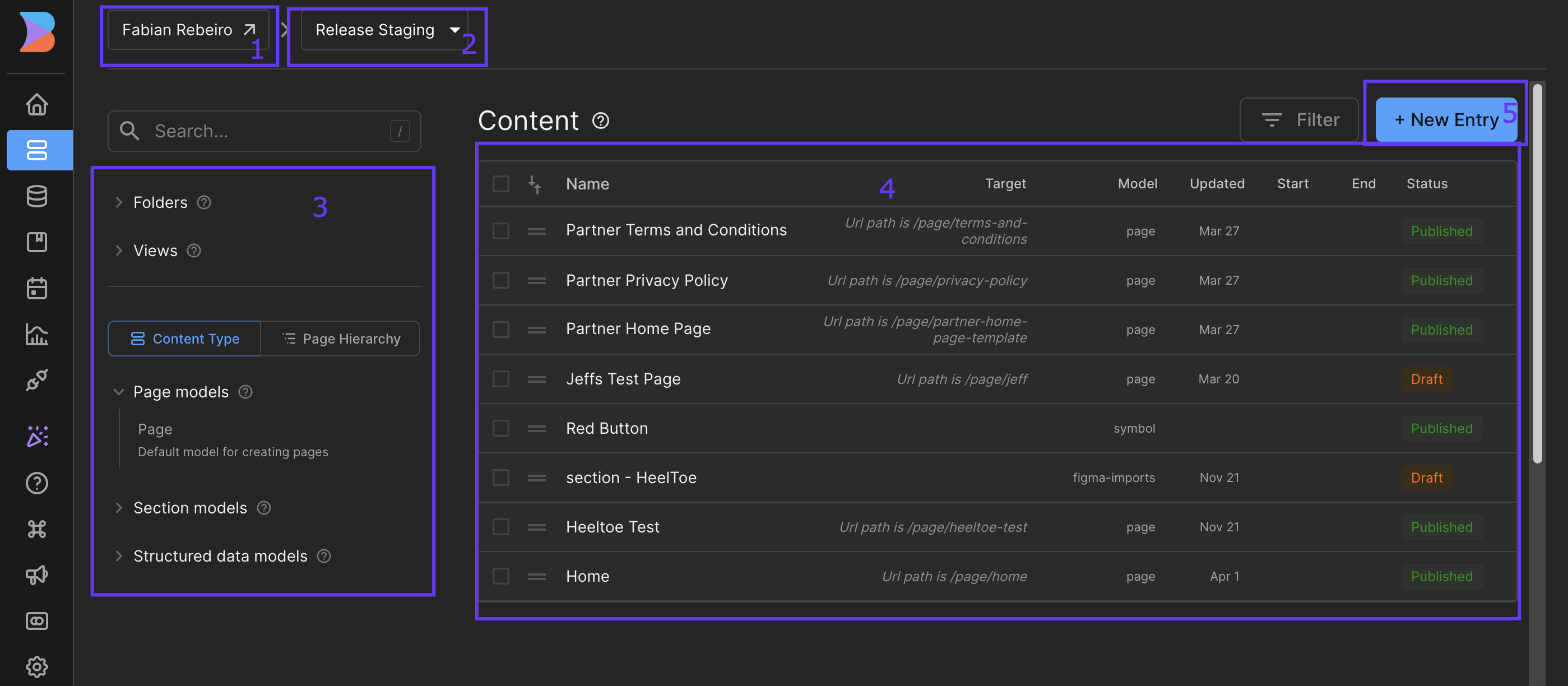Click the help icon beside Page models
This screenshot has height=686, width=1568.
[245, 392]
